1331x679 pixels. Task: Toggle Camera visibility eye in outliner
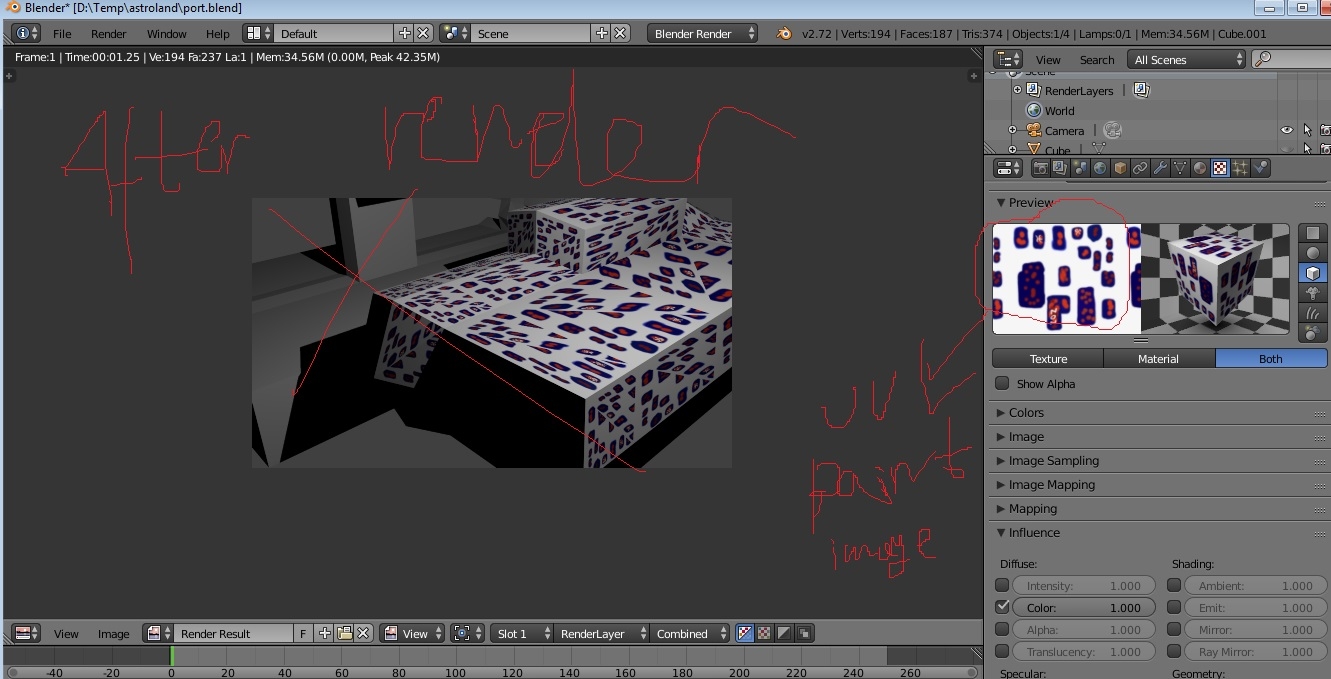pyautogui.click(x=1287, y=131)
